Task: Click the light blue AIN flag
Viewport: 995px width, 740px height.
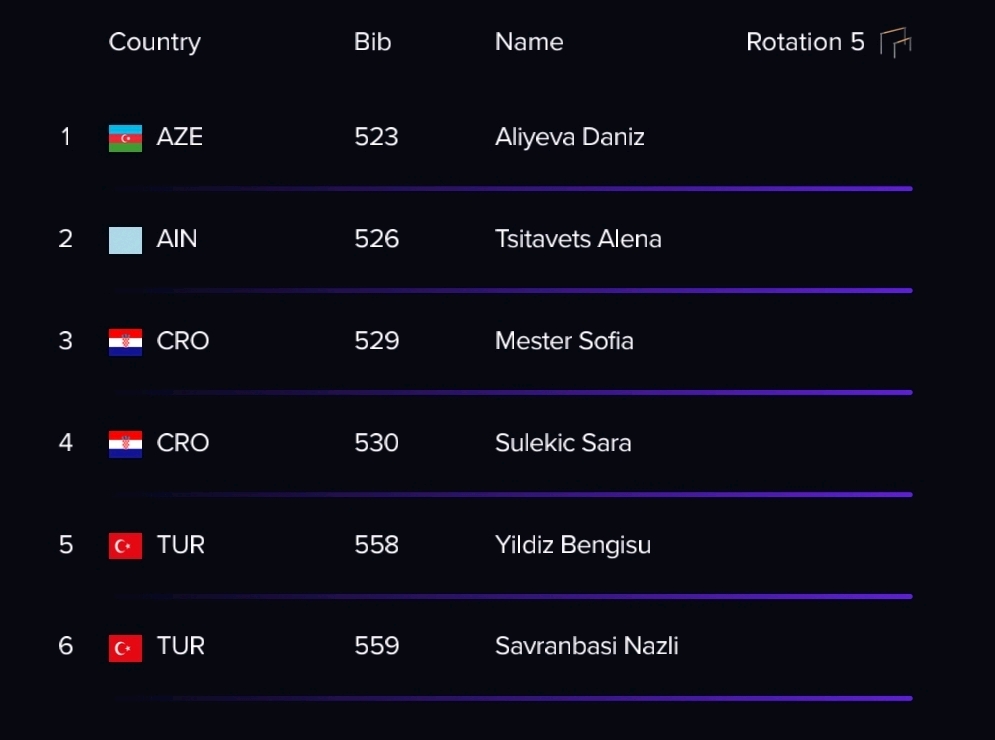Action: tap(125, 240)
